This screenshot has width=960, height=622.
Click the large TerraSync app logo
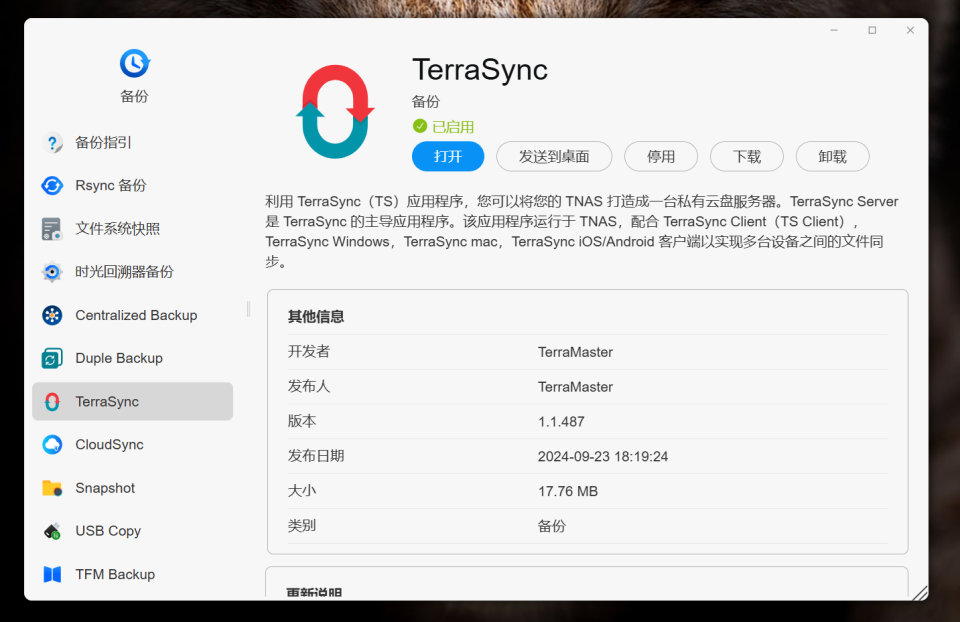pyautogui.click(x=335, y=111)
